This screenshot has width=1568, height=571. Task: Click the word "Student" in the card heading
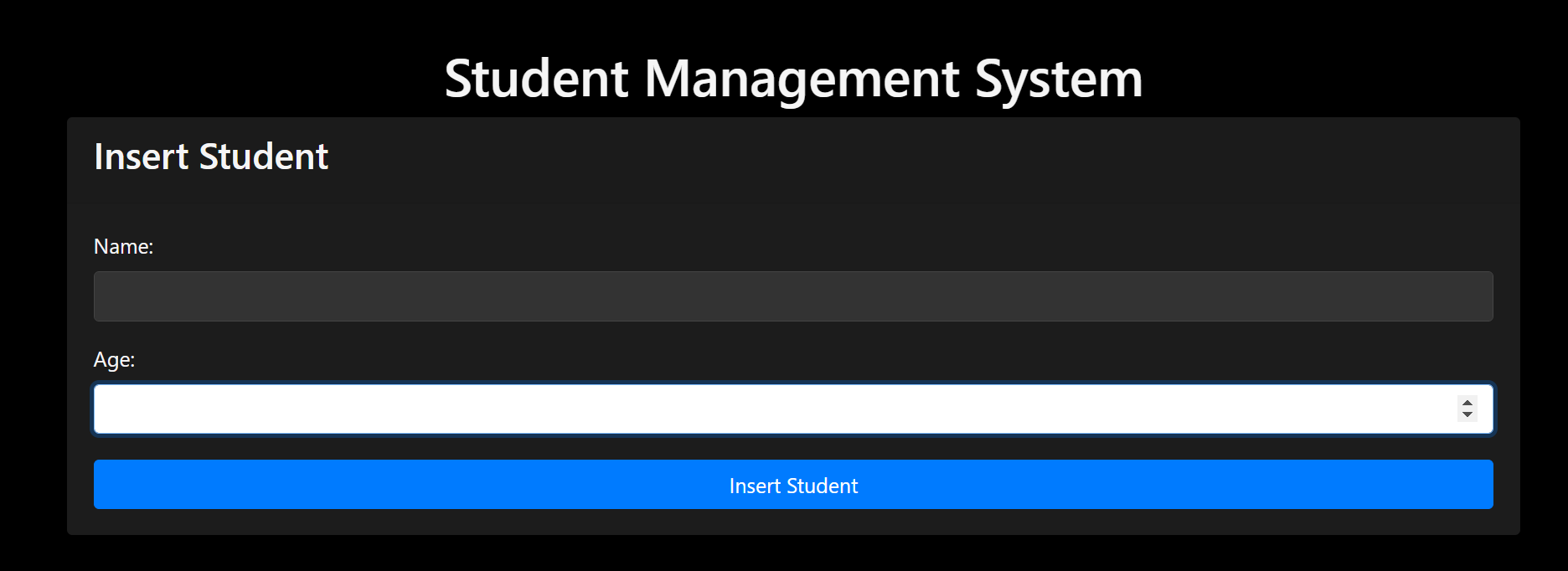coord(264,157)
